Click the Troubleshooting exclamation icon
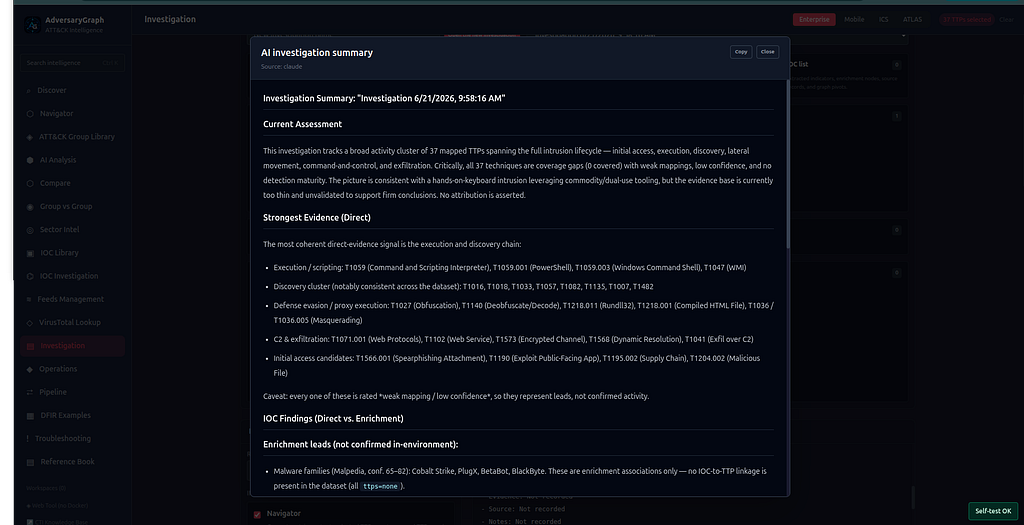 click(27, 439)
